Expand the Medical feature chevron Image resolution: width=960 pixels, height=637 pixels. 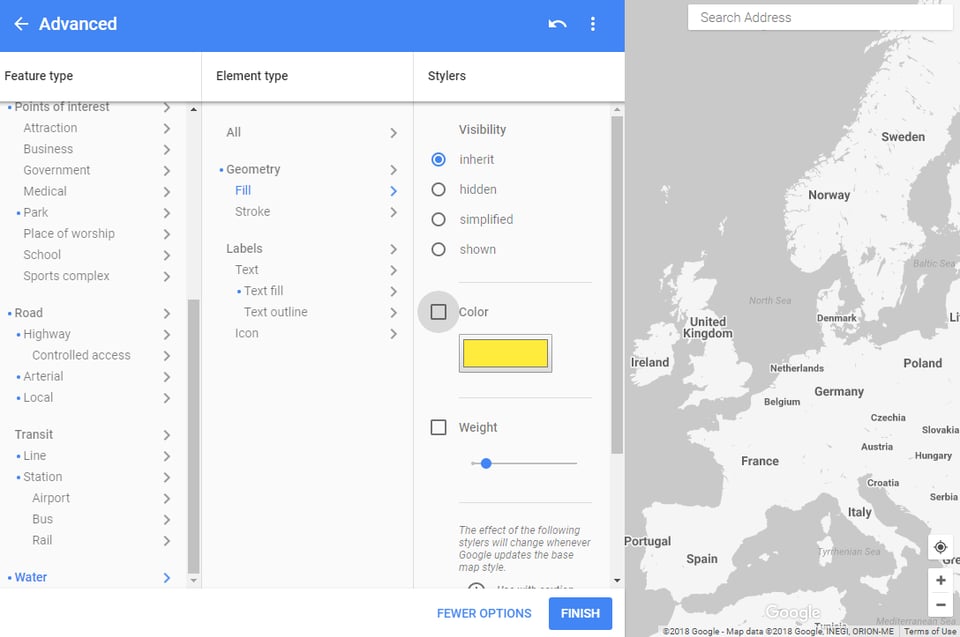tap(167, 192)
